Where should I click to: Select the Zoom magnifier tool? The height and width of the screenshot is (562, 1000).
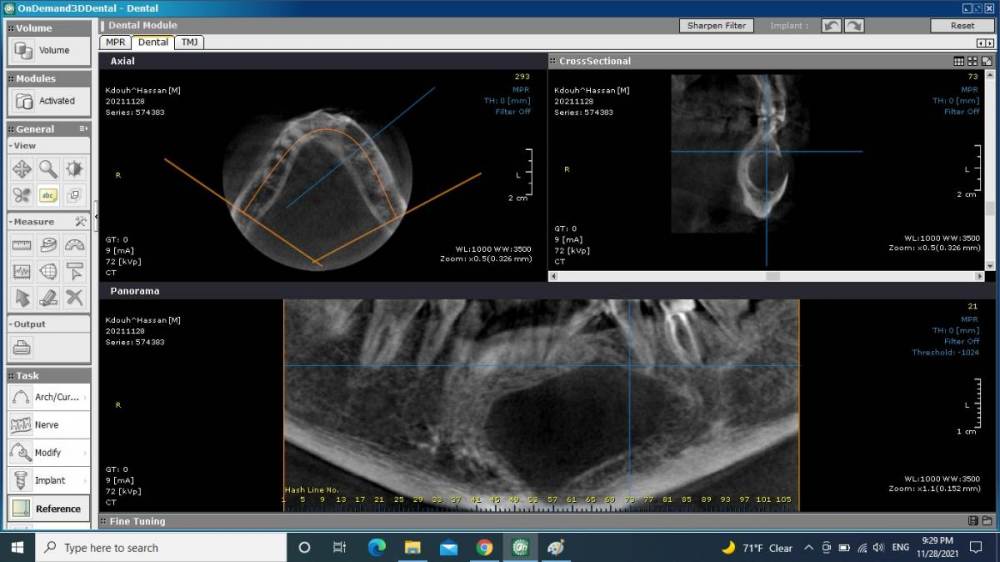48,169
